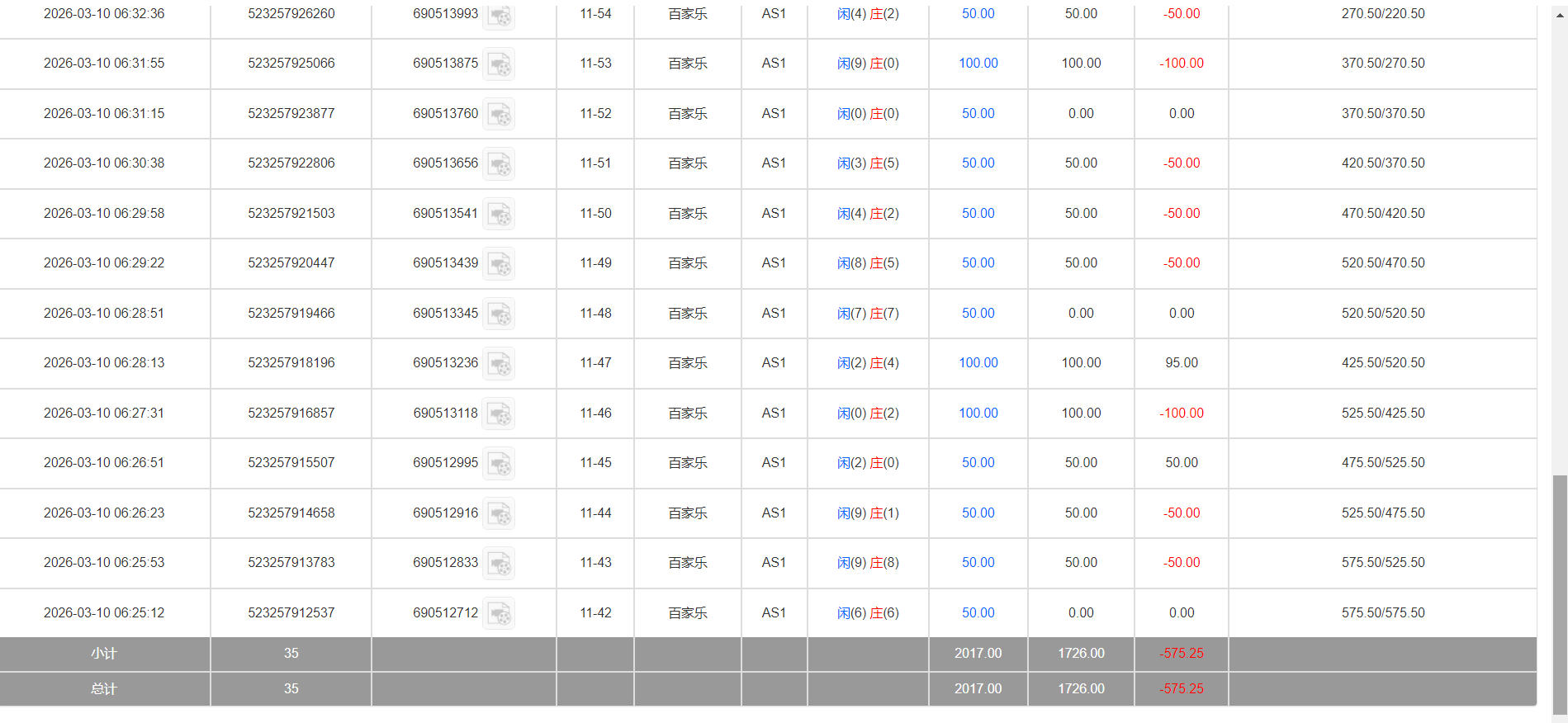Click result 闲(0) 庄(0) in row 11-52
The height and width of the screenshot is (723, 1568).
868,114
